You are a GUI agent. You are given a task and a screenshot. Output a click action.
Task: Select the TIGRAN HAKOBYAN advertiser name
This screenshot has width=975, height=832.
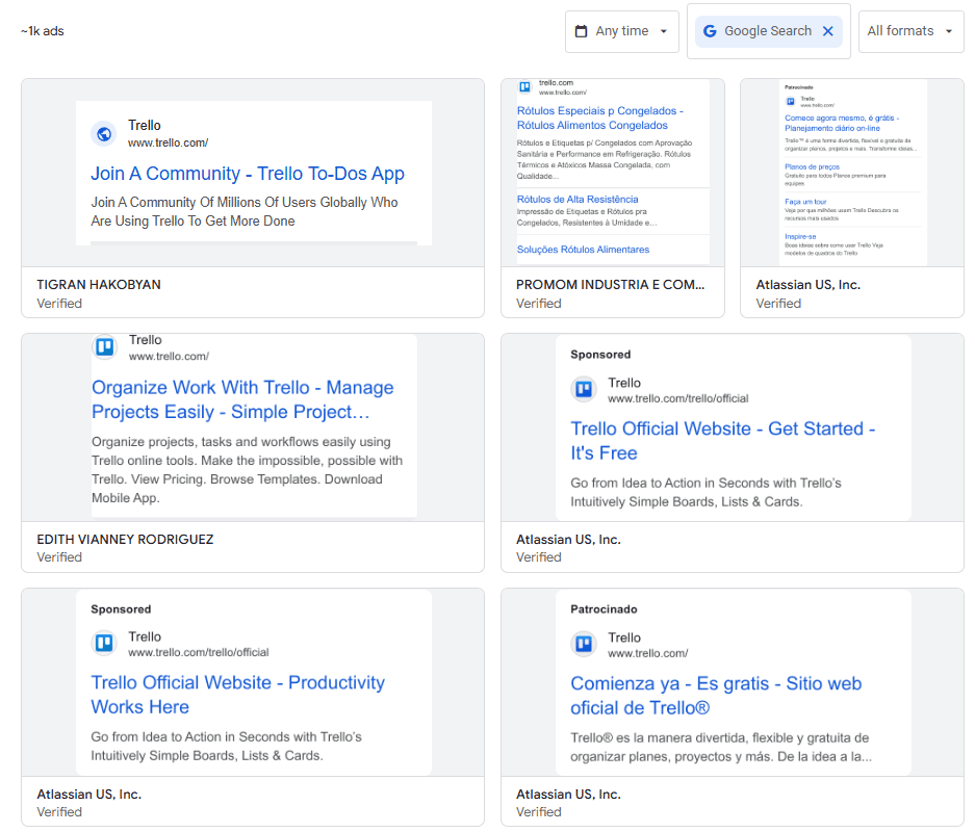pyautogui.click(x=99, y=285)
